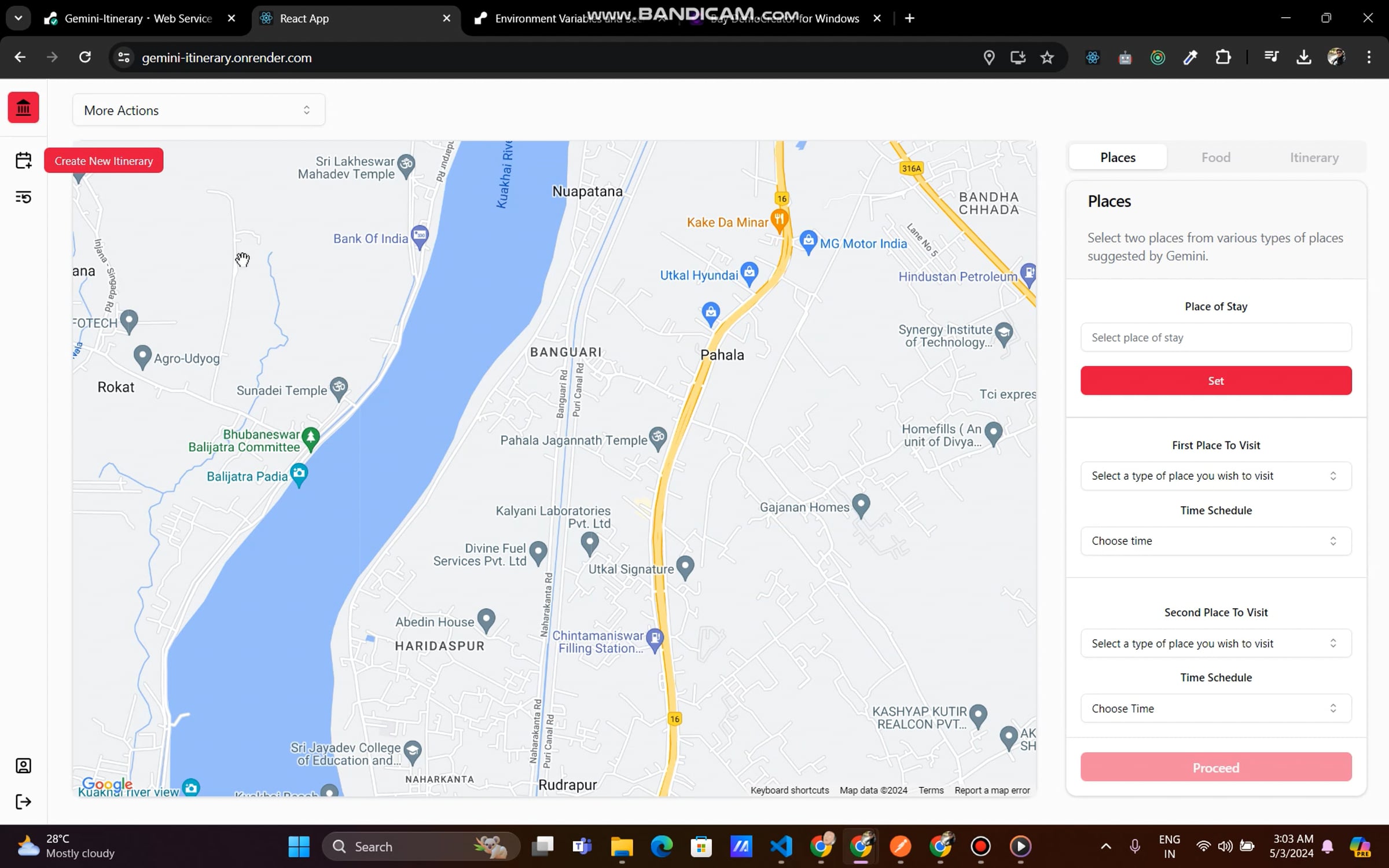Click the logout icon in sidebar

23,801
